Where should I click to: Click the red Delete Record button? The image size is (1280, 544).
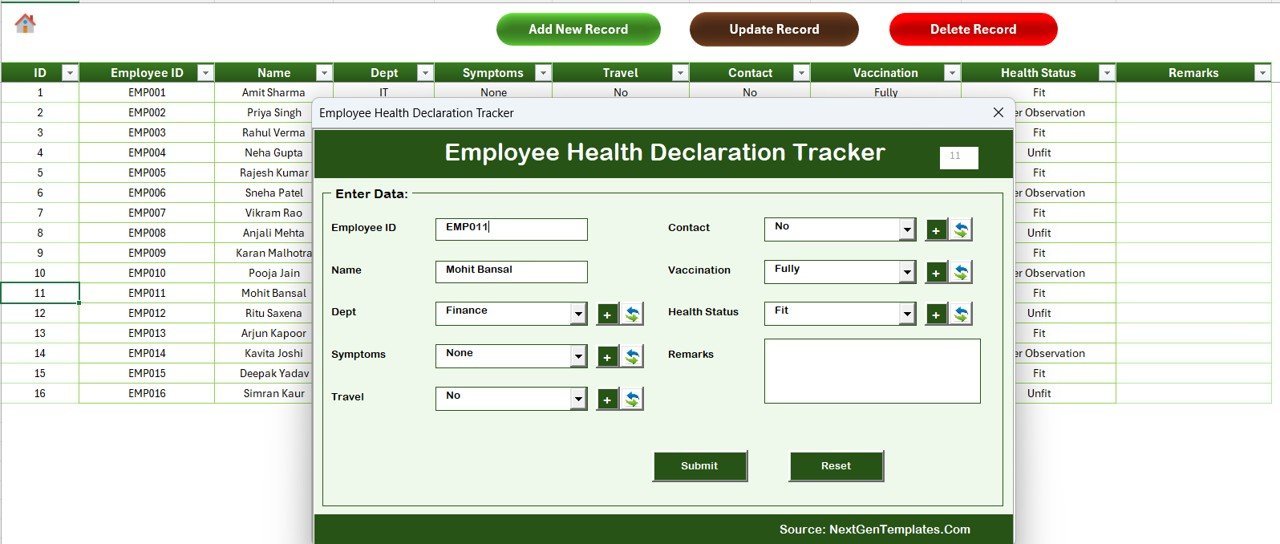(x=972, y=29)
